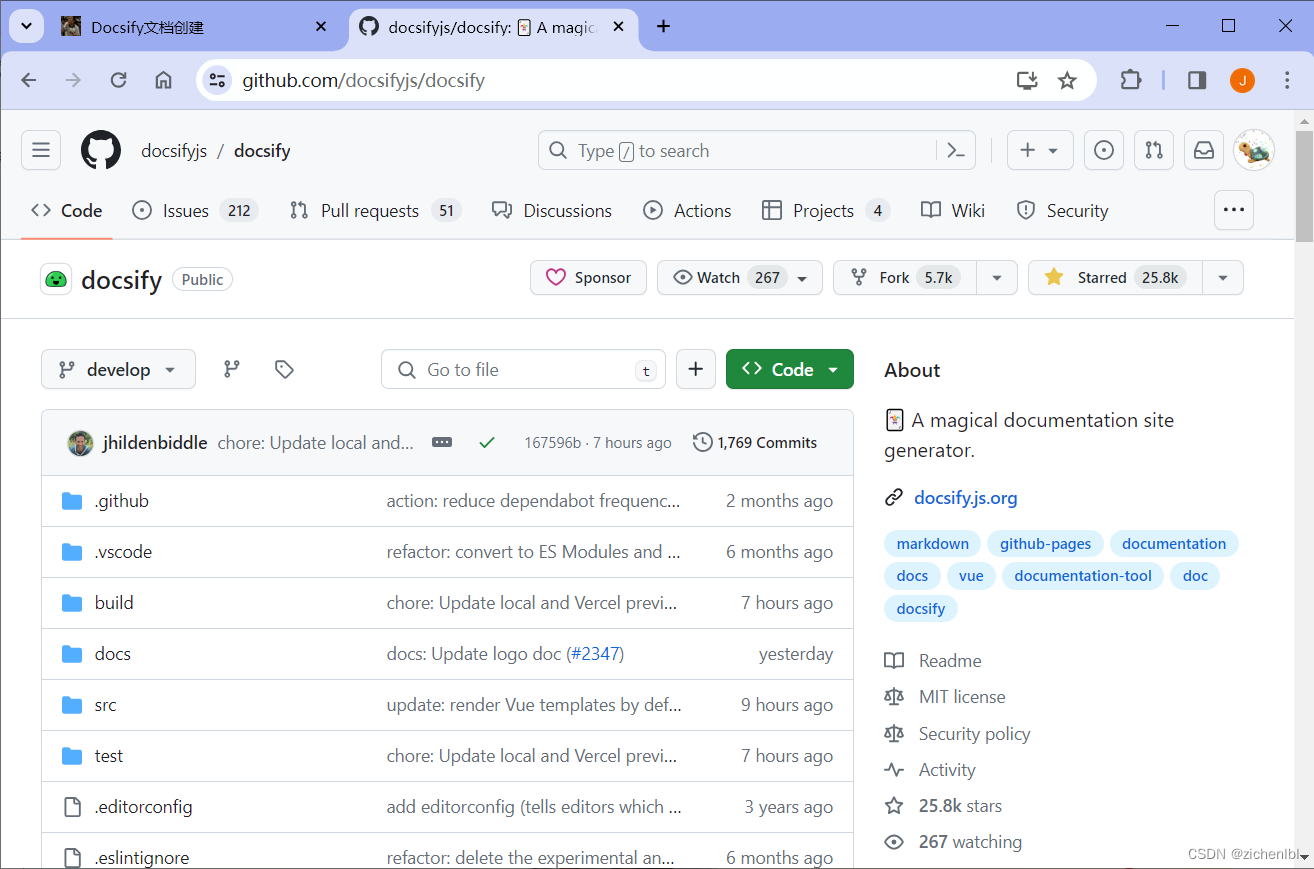Open the Wiki tab
The width and height of the screenshot is (1314, 869).
pos(953,210)
